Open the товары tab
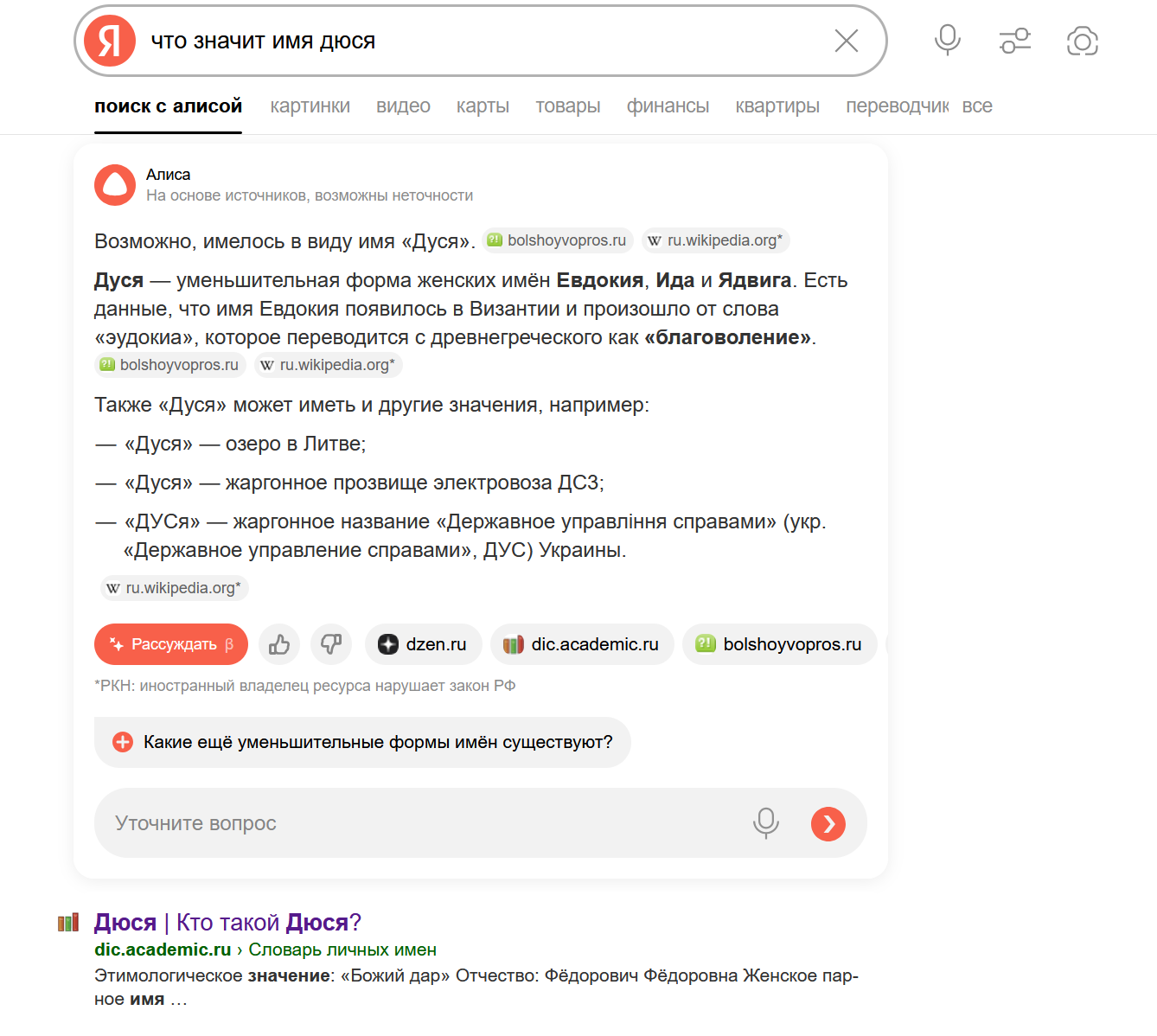The image size is (1157, 1036). pos(568,106)
